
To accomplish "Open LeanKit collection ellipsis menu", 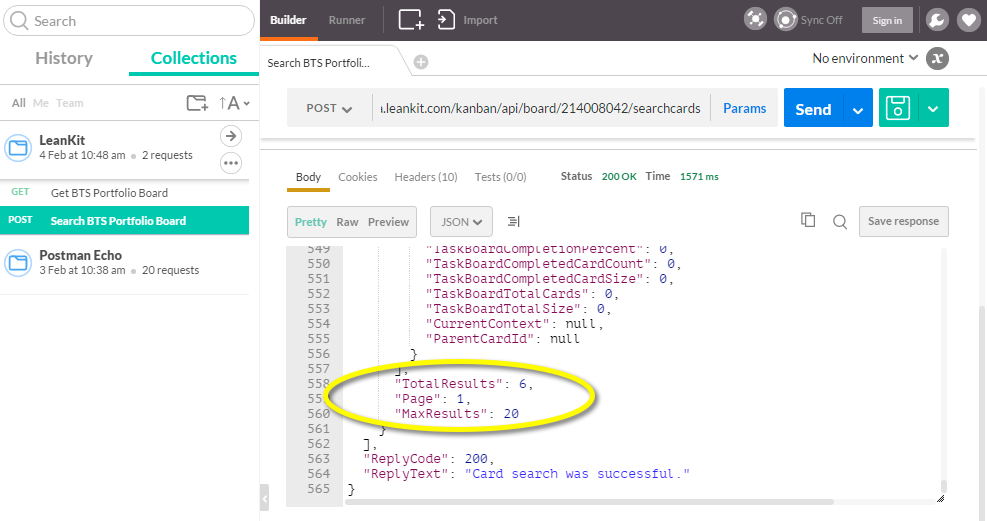I will [x=231, y=163].
